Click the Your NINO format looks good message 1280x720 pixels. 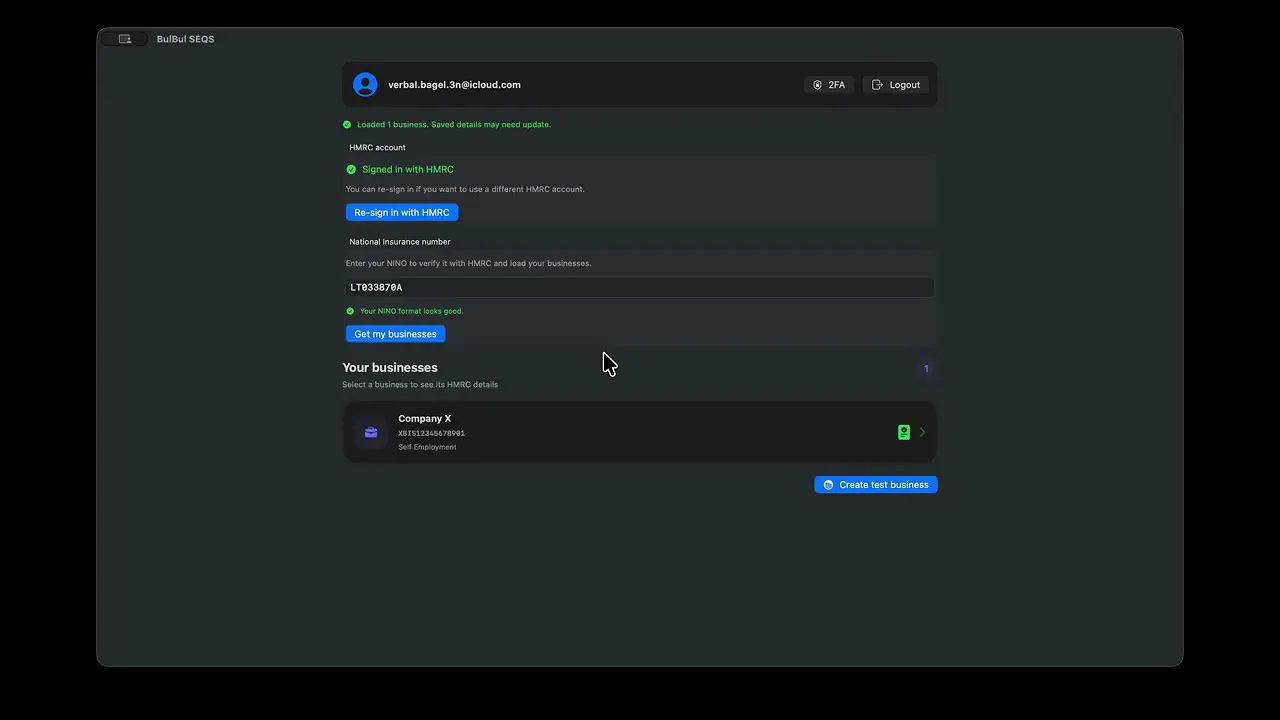411,311
